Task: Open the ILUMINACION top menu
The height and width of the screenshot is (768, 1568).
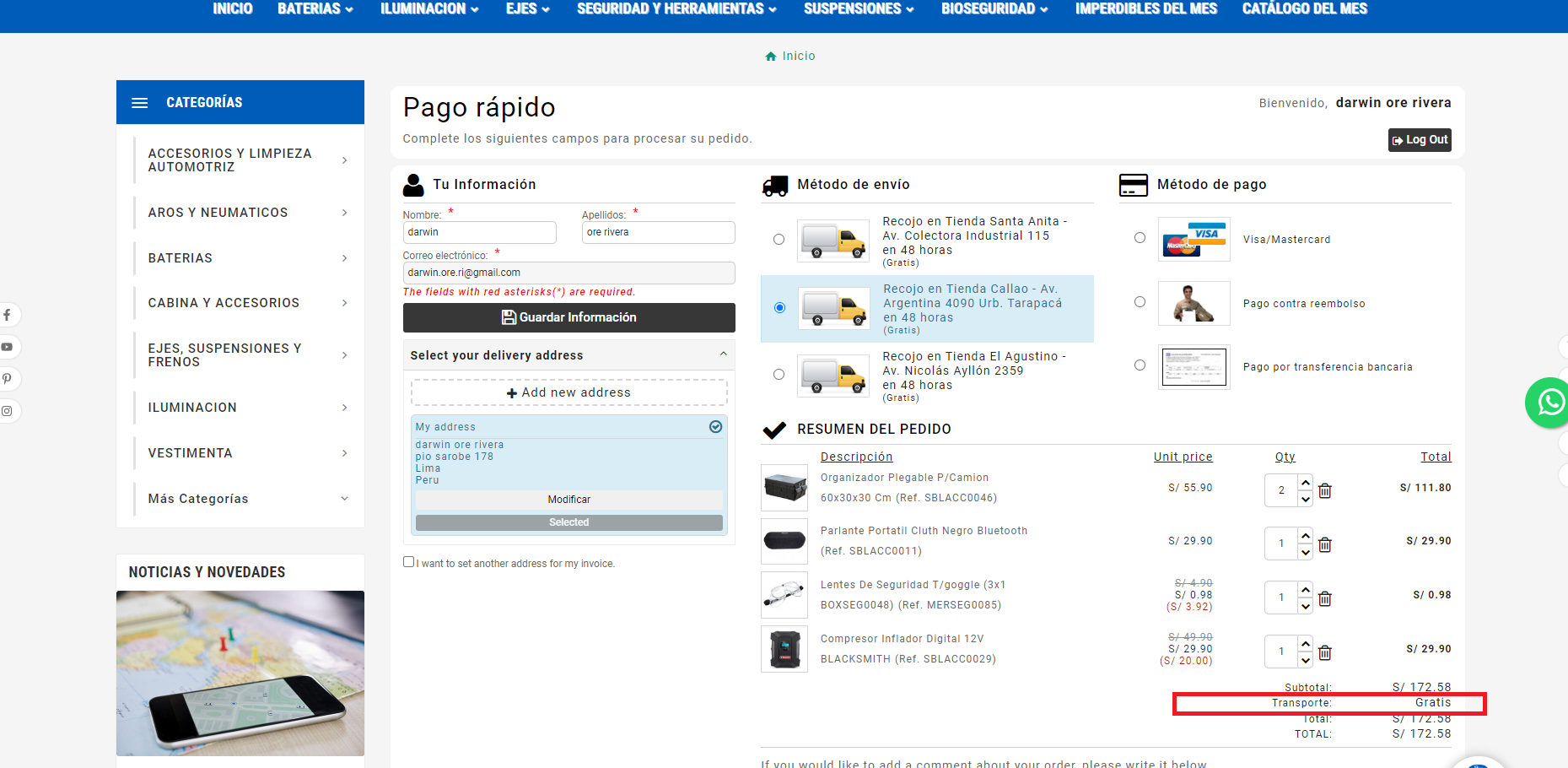Action: point(429,9)
